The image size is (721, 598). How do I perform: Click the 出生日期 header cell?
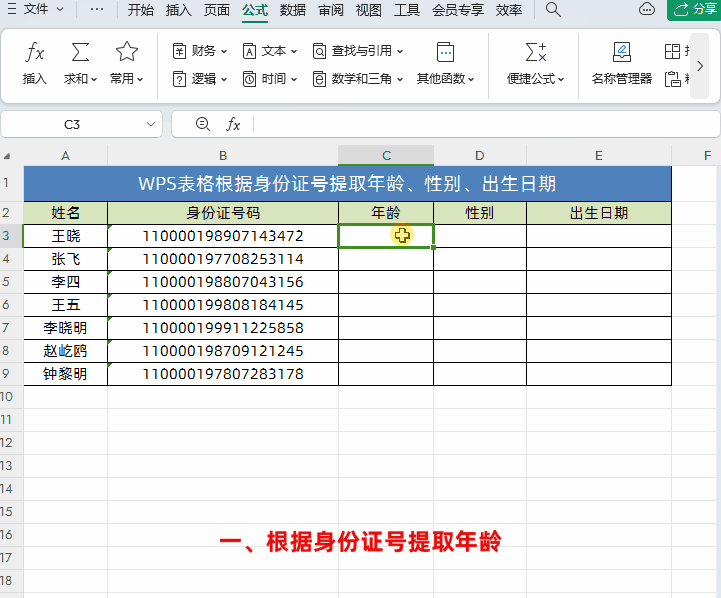(599, 213)
